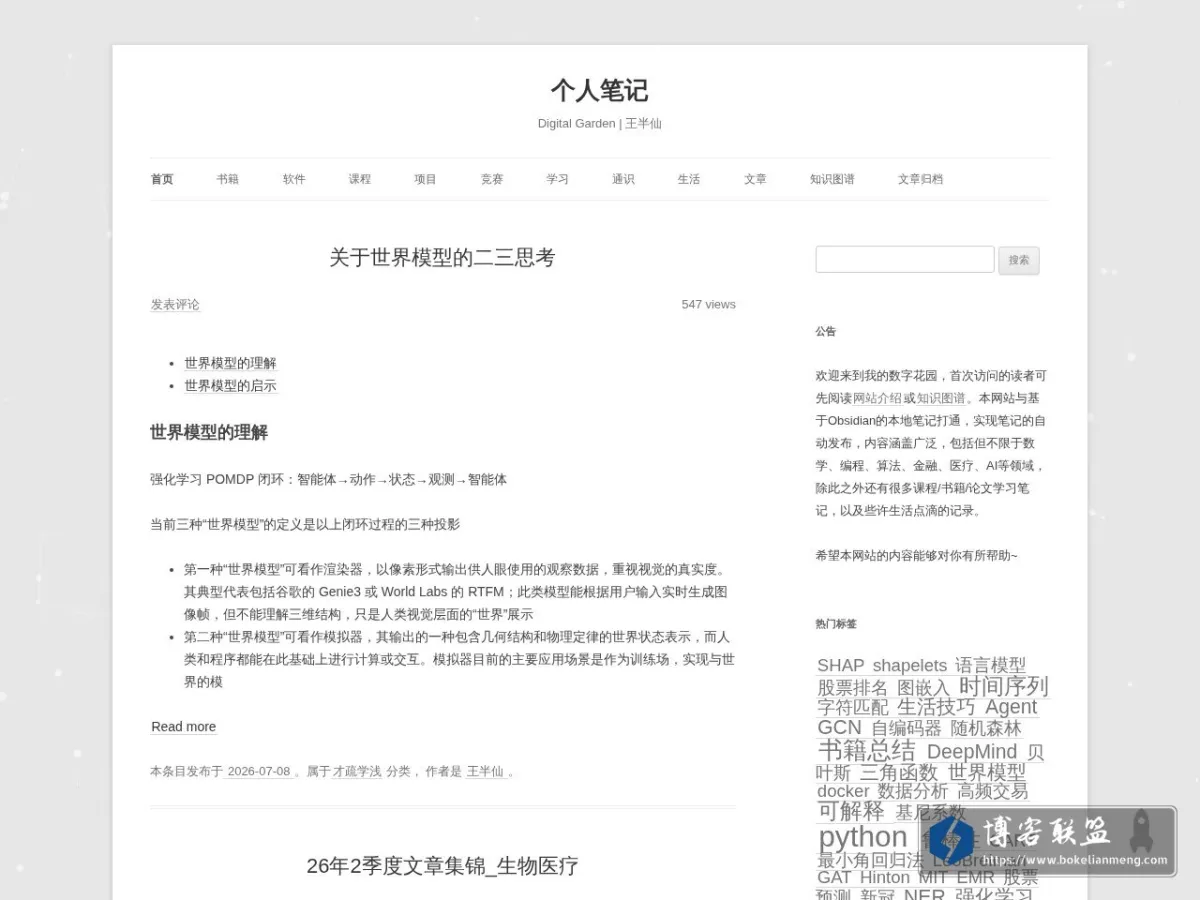The width and height of the screenshot is (1200, 900).
Task: Open the 文章 menu item
Action: (x=755, y=179)
